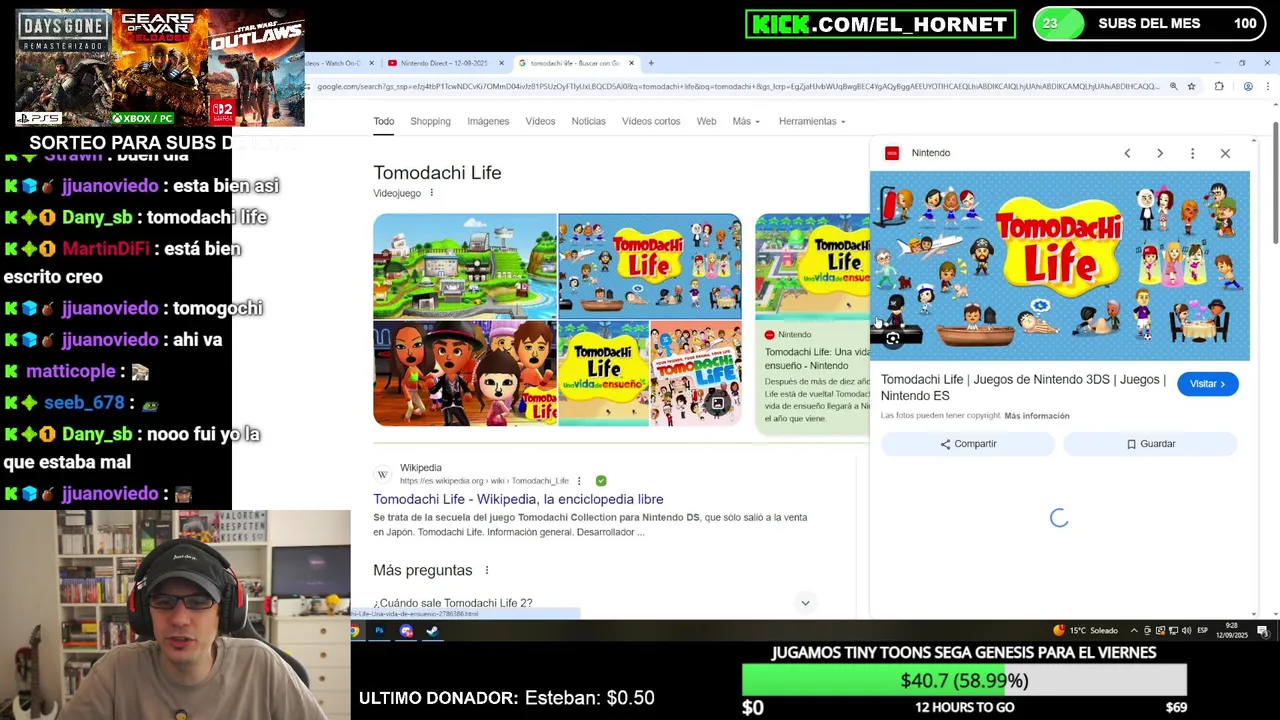The image size is (1280, 720).
Task: Click image collection icon on thumbnail grid
Action: (x=717, y=404)
